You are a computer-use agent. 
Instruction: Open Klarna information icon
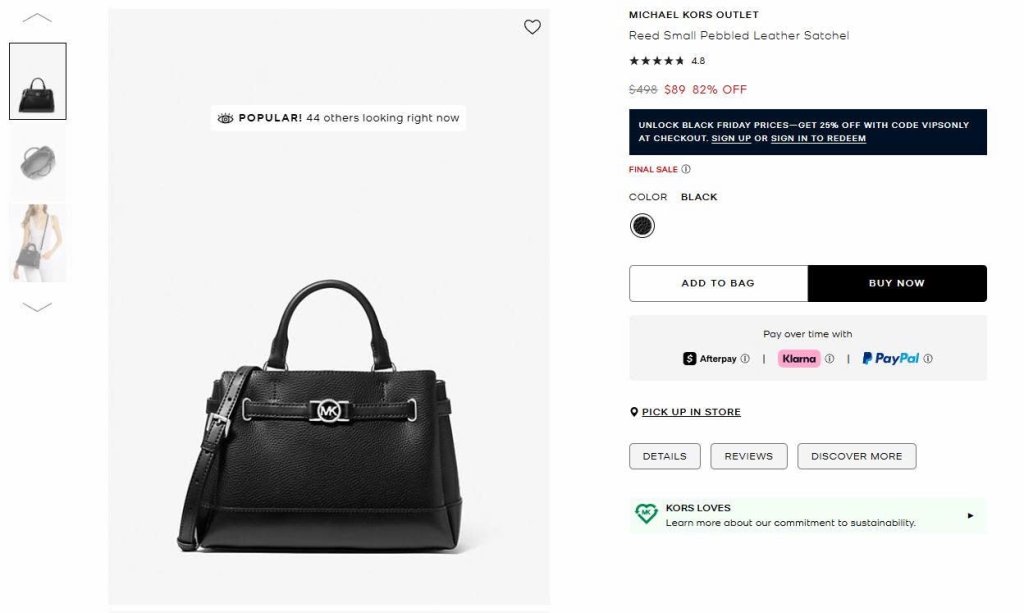829,359
